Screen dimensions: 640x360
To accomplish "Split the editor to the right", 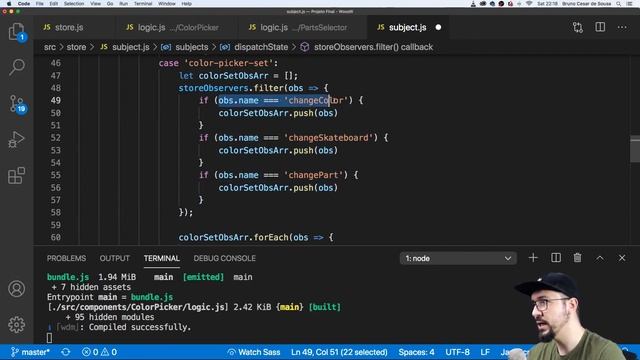I will coord(600,27).
